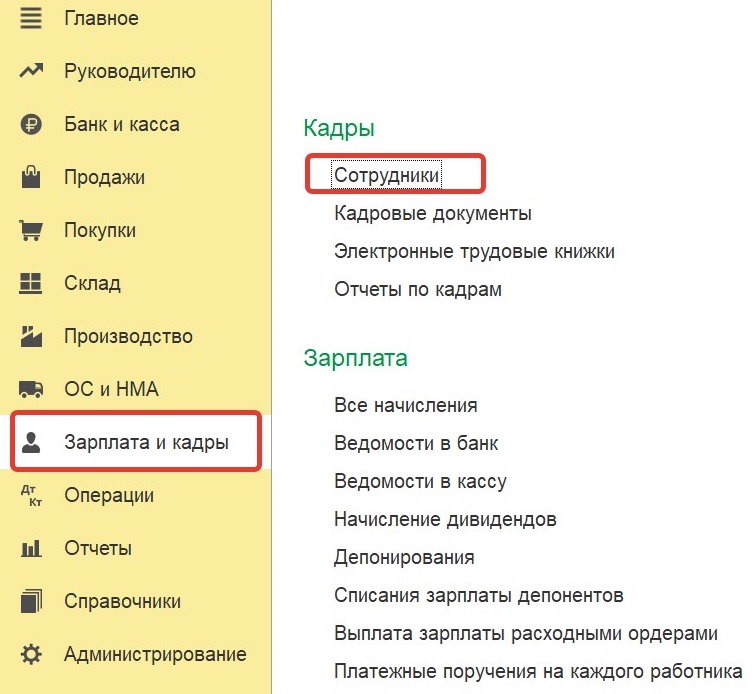Screen dimensions: 755x694
Task: Open the Депонирования link
Action: 404,557
